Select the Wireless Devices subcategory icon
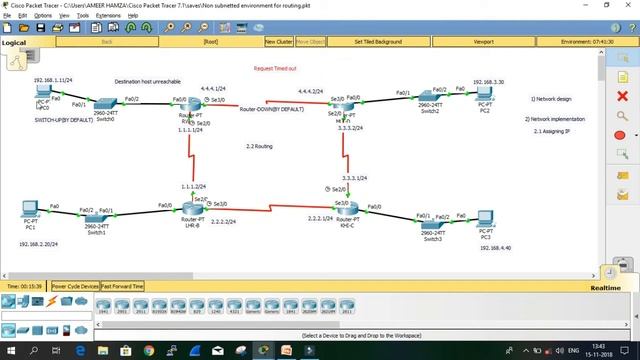Image resolution: width=640 pixels, height=360 pixels. [x=52, y=330]
